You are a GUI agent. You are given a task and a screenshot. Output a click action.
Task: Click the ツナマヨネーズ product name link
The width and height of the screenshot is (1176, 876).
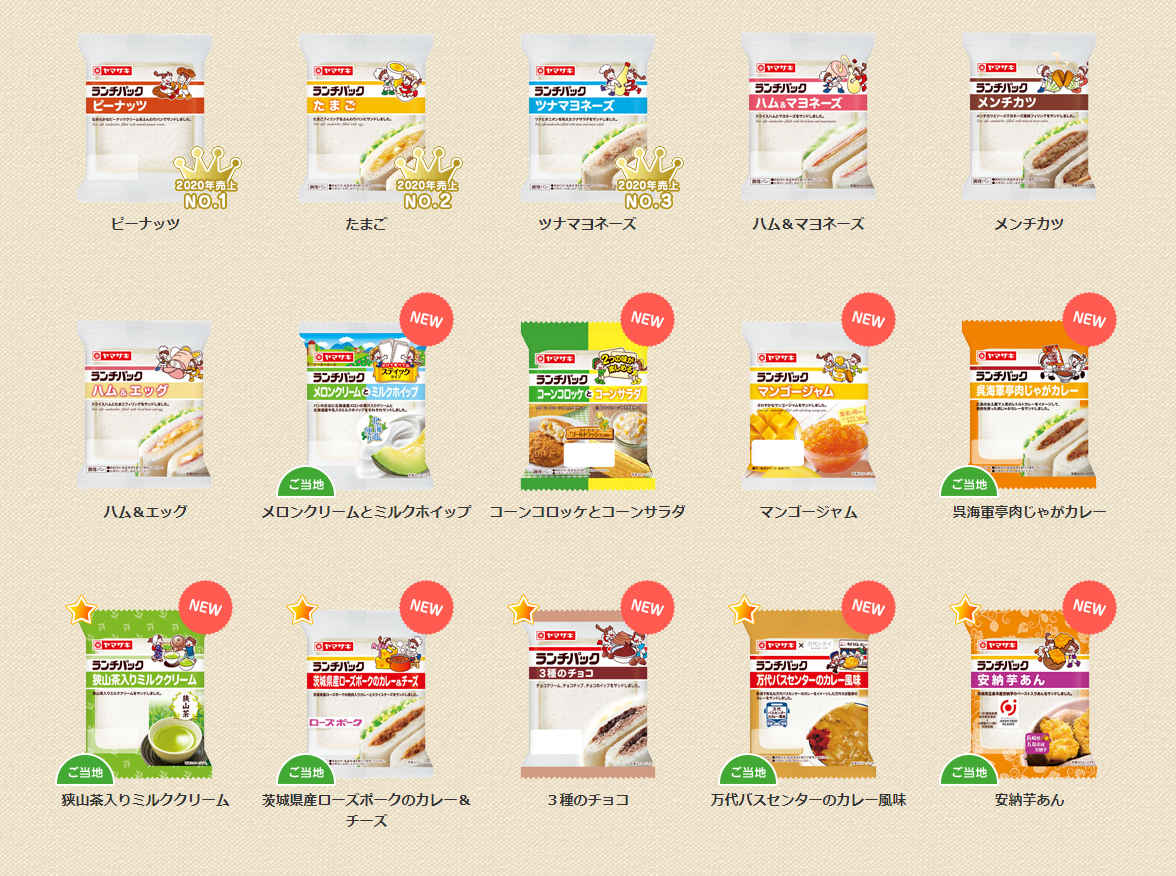pos(587,224)
